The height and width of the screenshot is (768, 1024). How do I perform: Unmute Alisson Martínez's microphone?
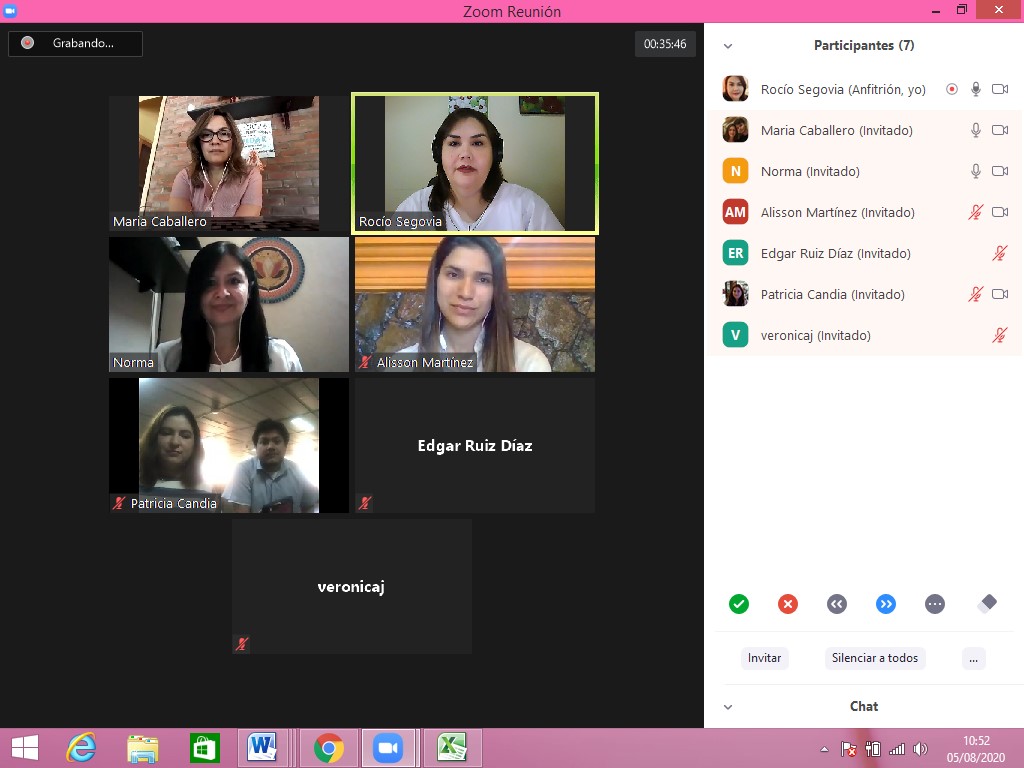[x=976, y=212]
